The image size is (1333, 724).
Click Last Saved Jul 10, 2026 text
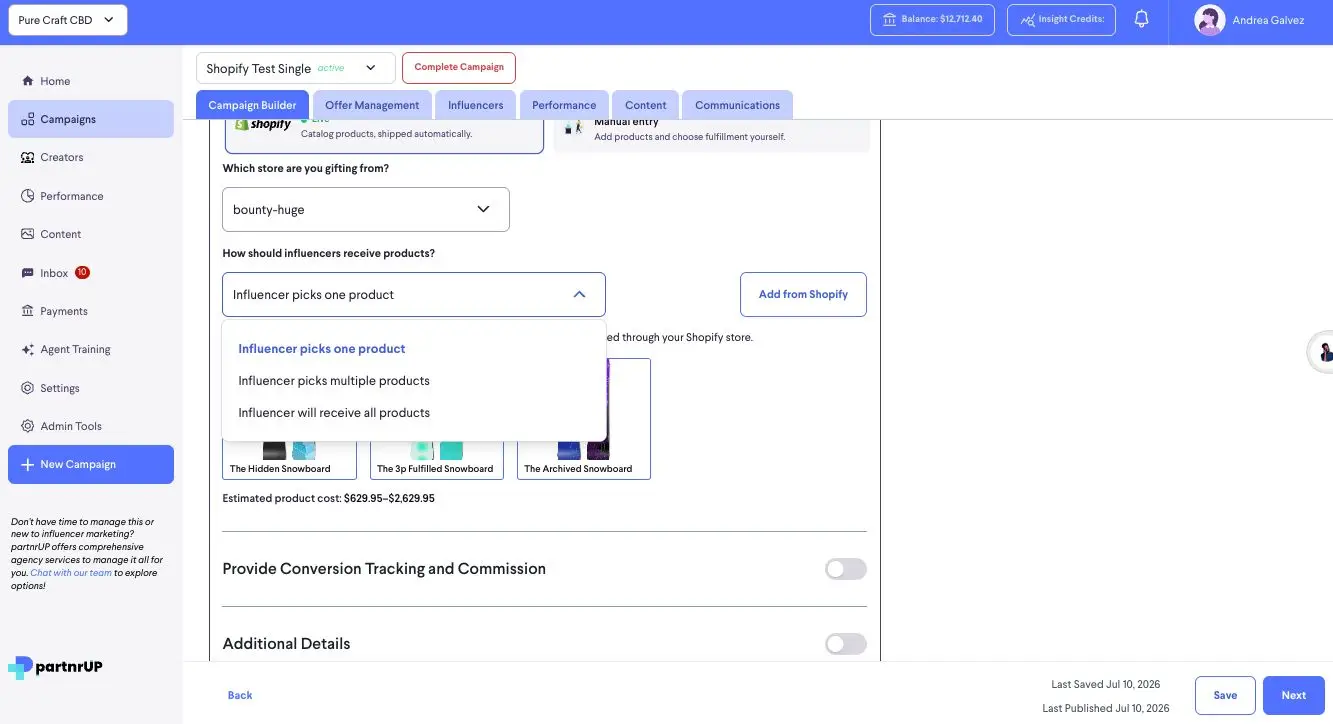pyautogui.click(x=1105, y=685)
